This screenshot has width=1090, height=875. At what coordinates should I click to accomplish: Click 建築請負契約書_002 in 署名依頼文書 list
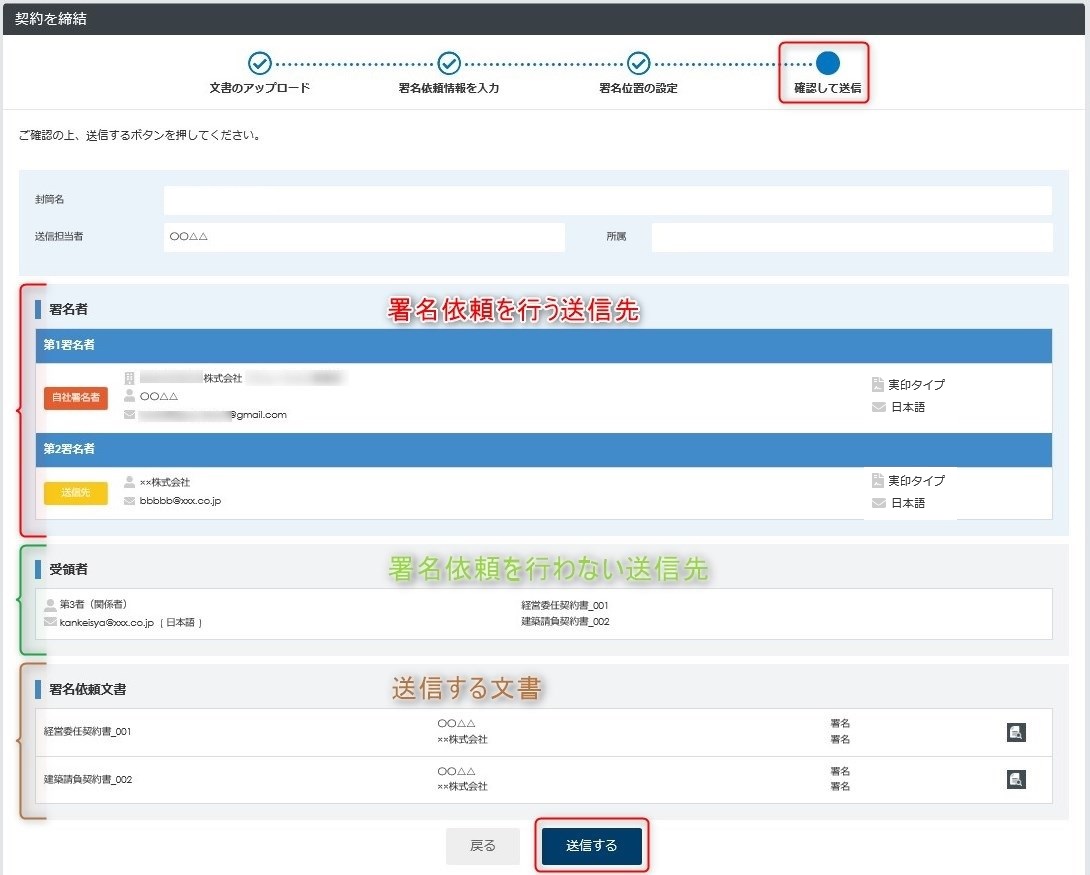click(x=88, y=780)
